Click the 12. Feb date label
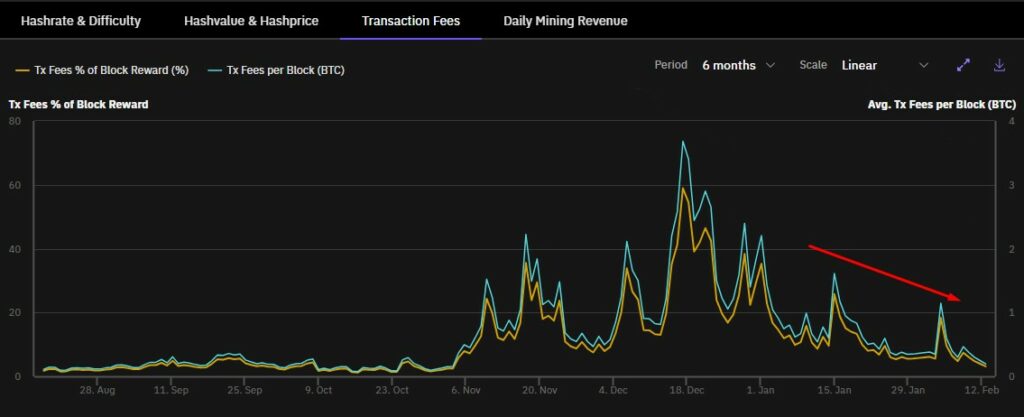The image size is (1024, 417). 981,390
